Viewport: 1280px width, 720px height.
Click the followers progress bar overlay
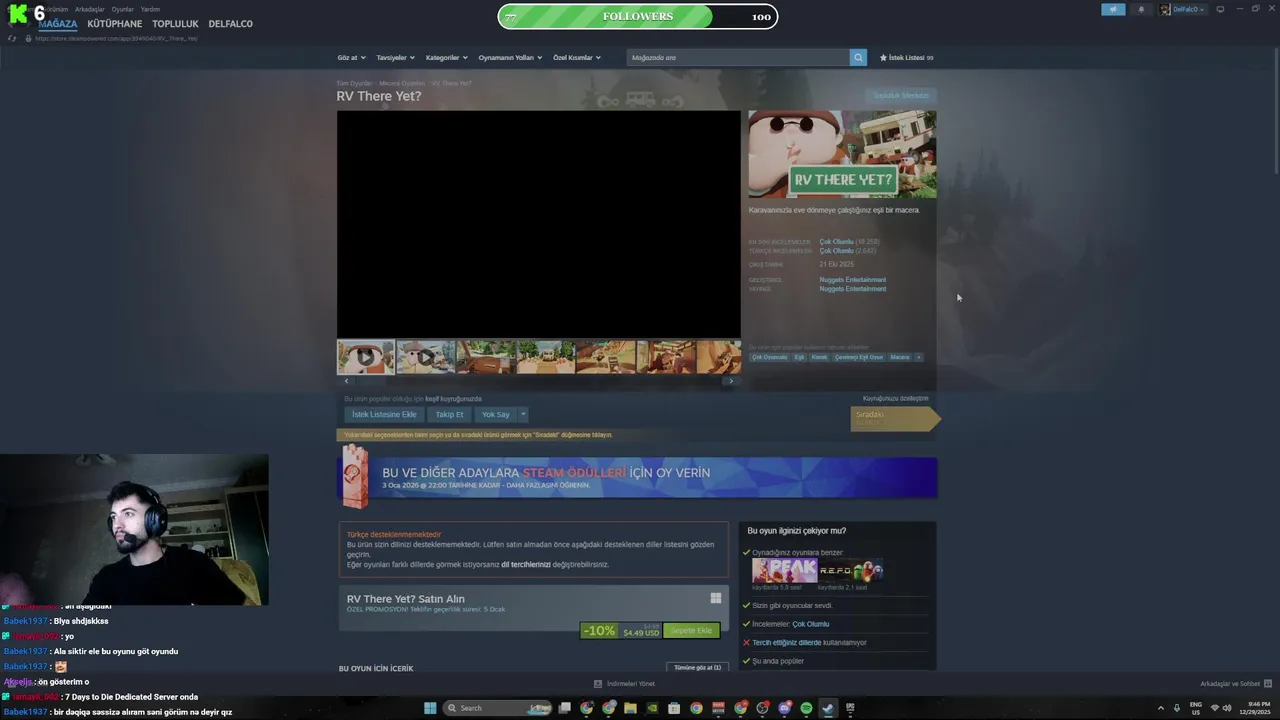pyautogui.click(x=637, y=16)
